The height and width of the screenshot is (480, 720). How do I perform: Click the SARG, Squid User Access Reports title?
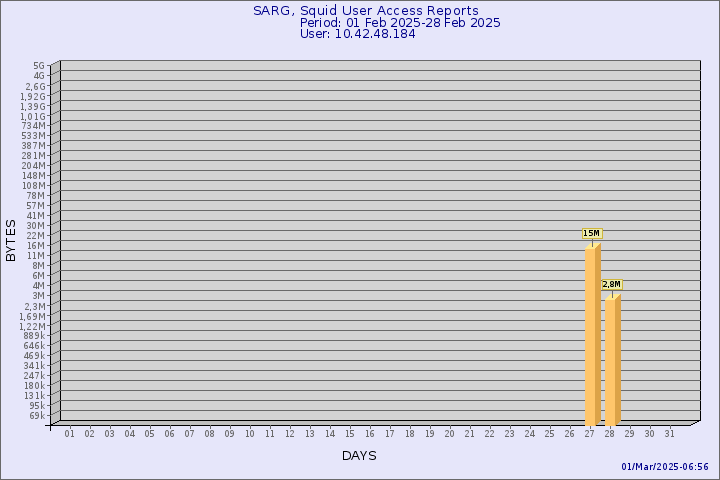click(x=365, y=10)
